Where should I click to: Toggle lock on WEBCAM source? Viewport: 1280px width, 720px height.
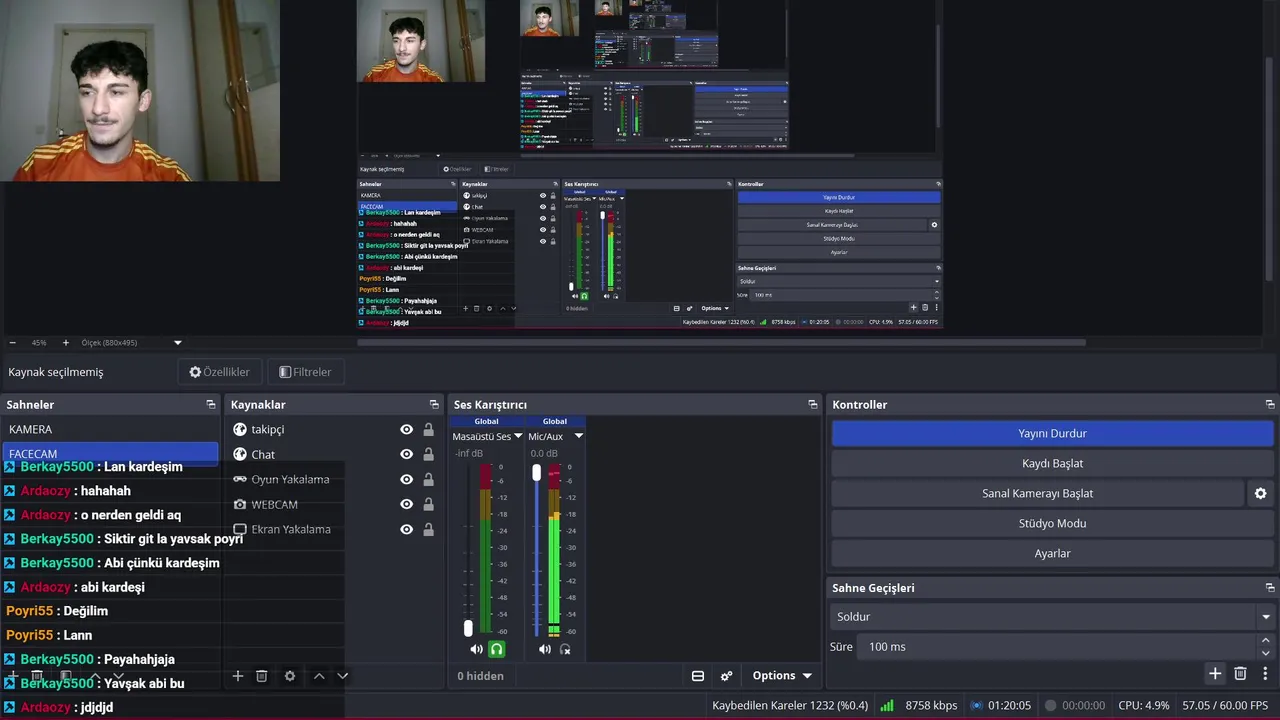pos(428,504)
